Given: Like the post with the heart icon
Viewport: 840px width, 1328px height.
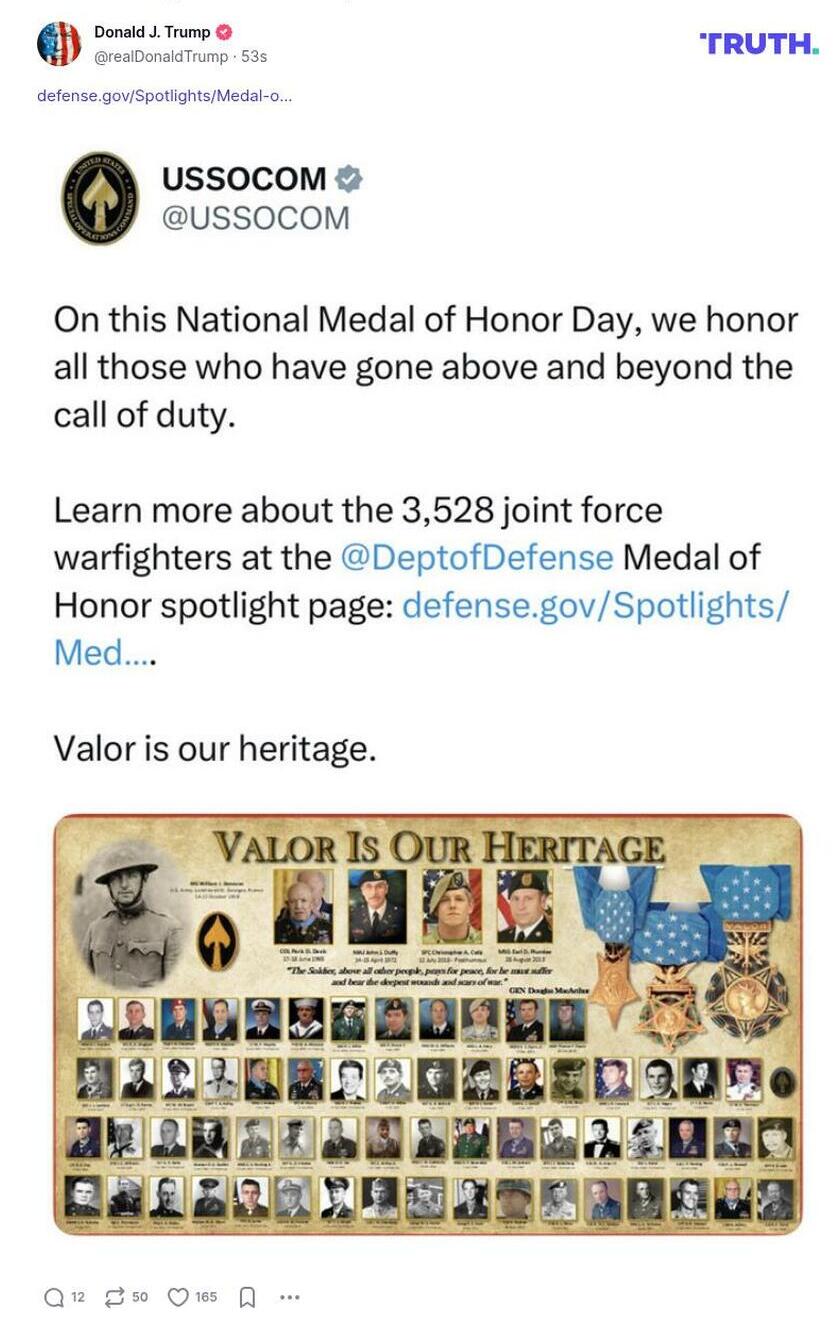Looking at the screenshot, I should (178, 1297).
